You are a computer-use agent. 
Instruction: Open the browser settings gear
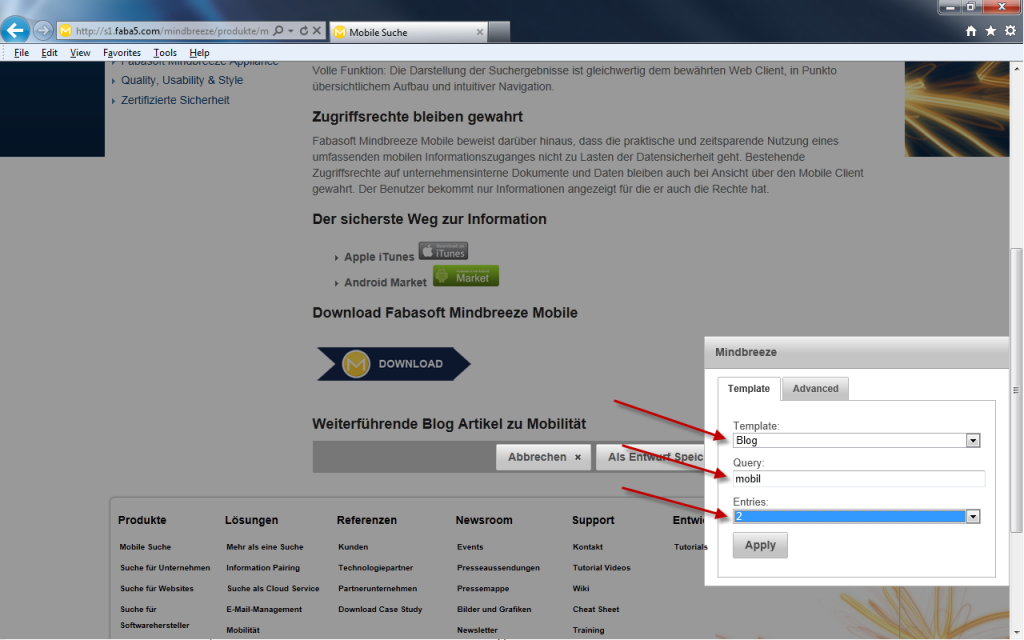click(x=1010, y=31)
